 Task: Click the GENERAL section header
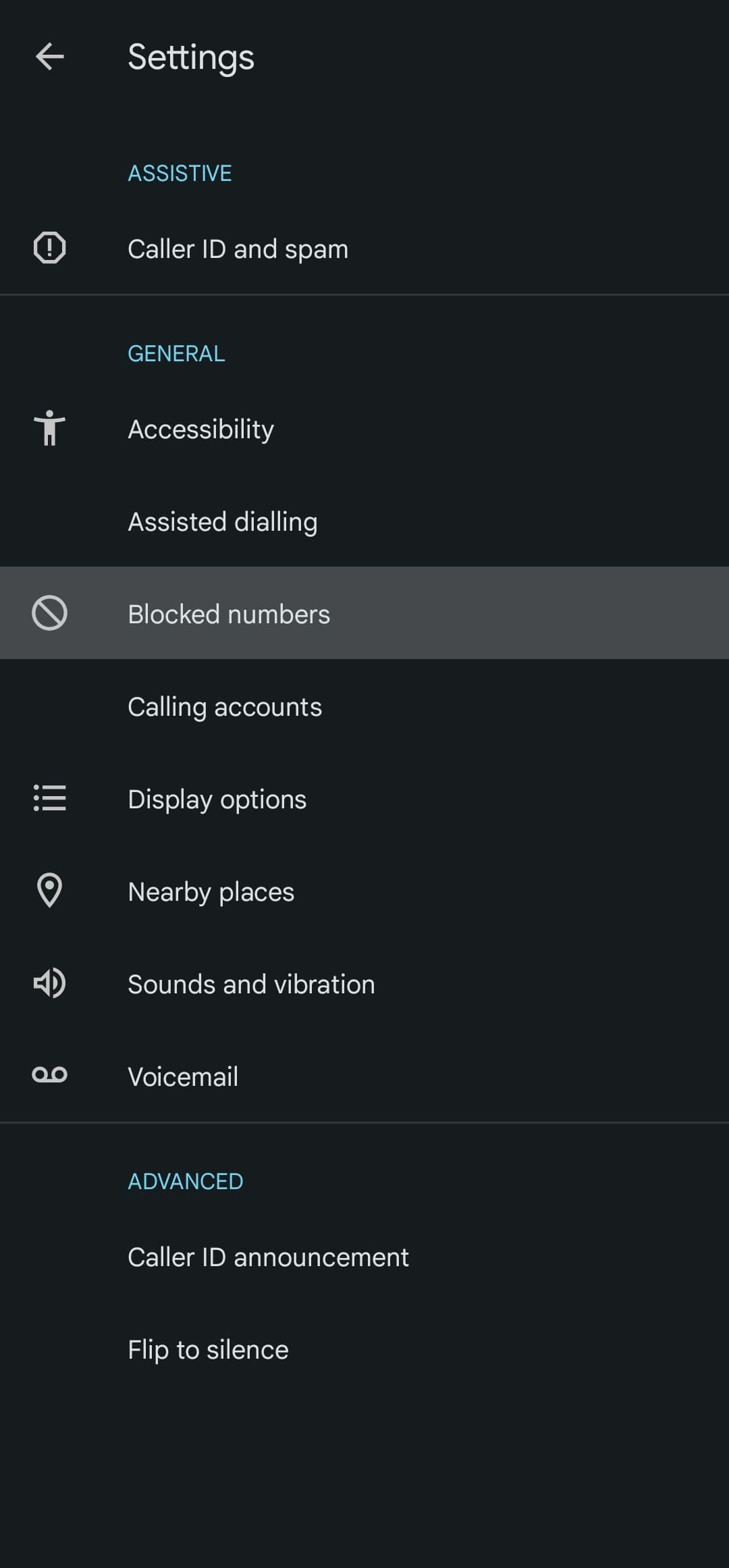176,354
